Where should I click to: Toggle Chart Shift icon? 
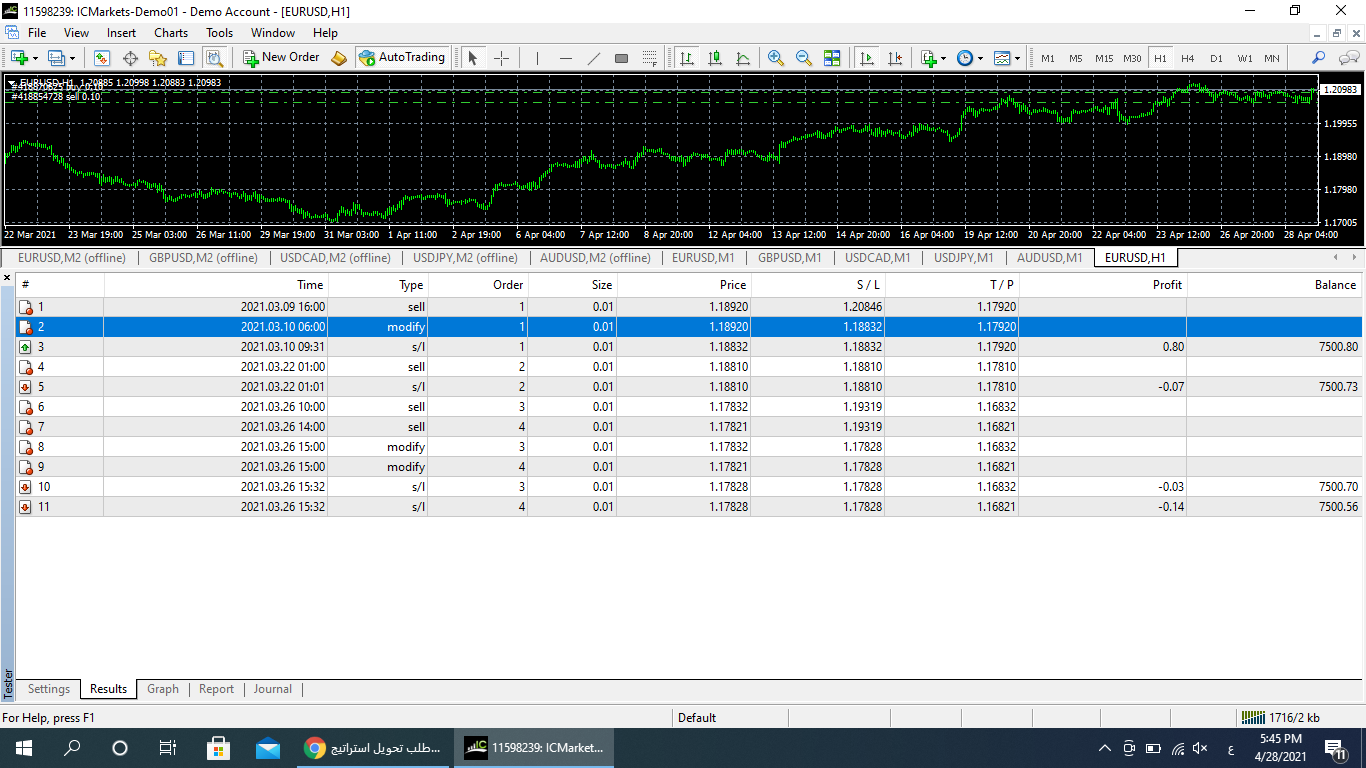point(895,58)
